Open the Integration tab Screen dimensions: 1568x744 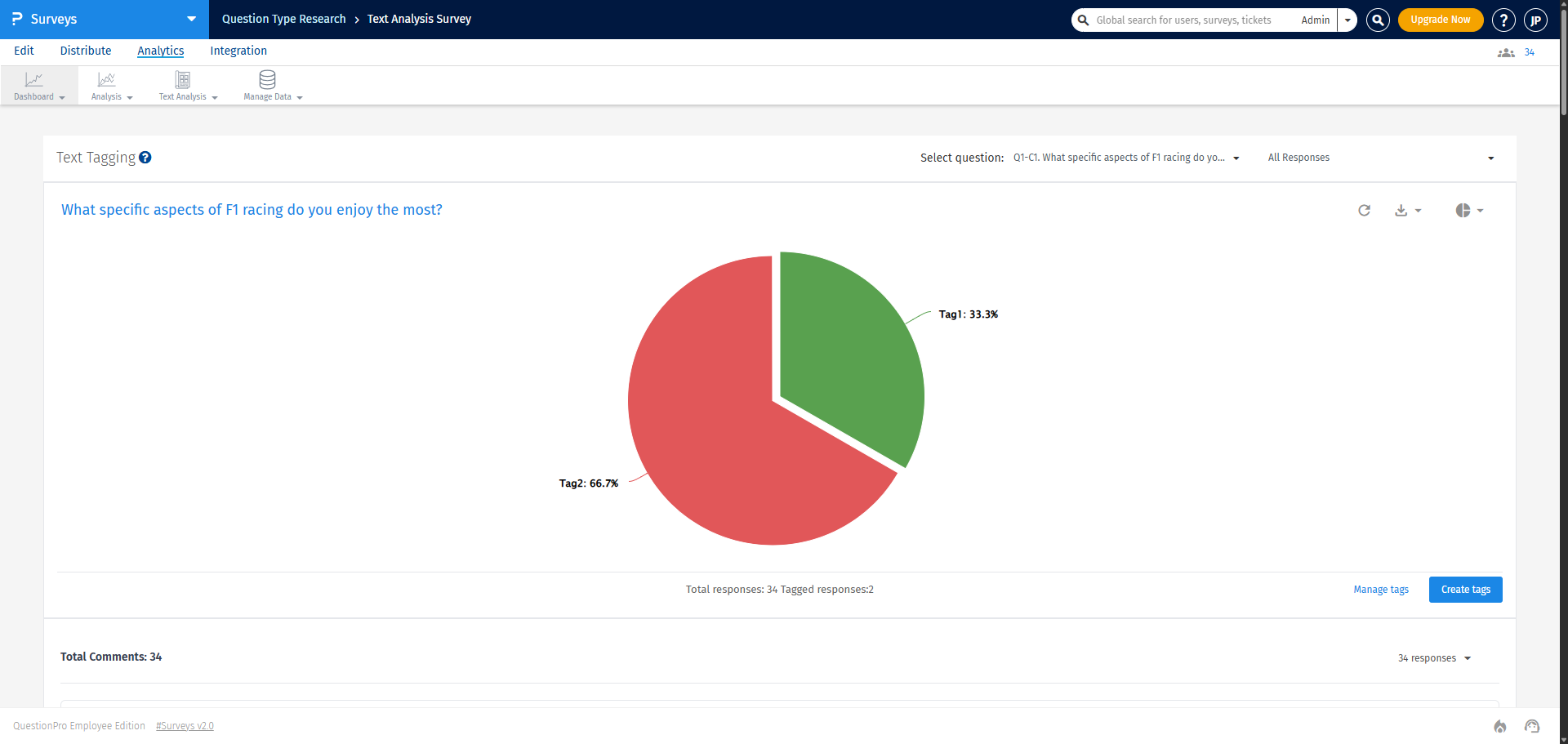[238, 51]
